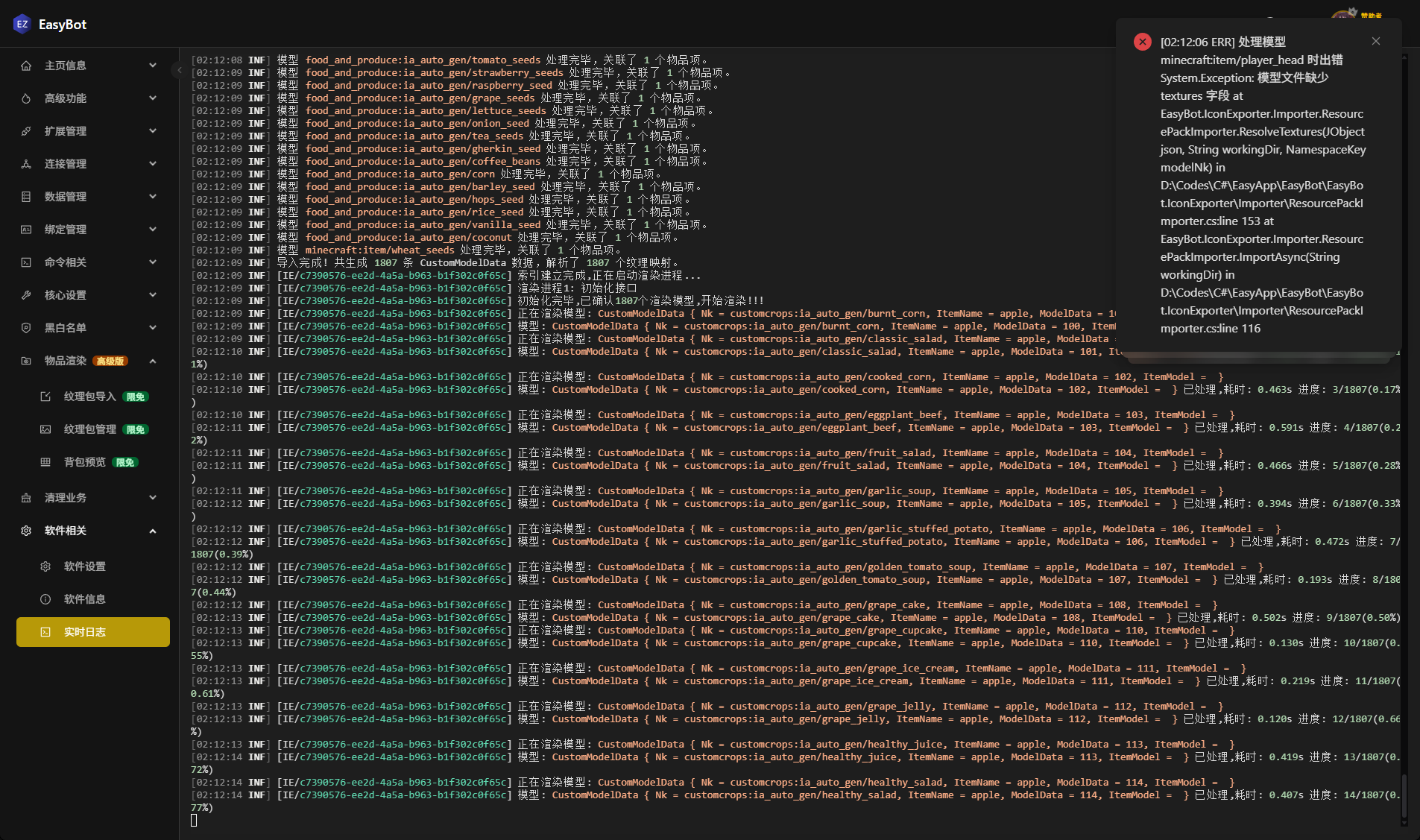Expand the 数据管理 menu chevron
Image resolution: width=1420 pixels, height=840 pixels.
click(153, 197)
